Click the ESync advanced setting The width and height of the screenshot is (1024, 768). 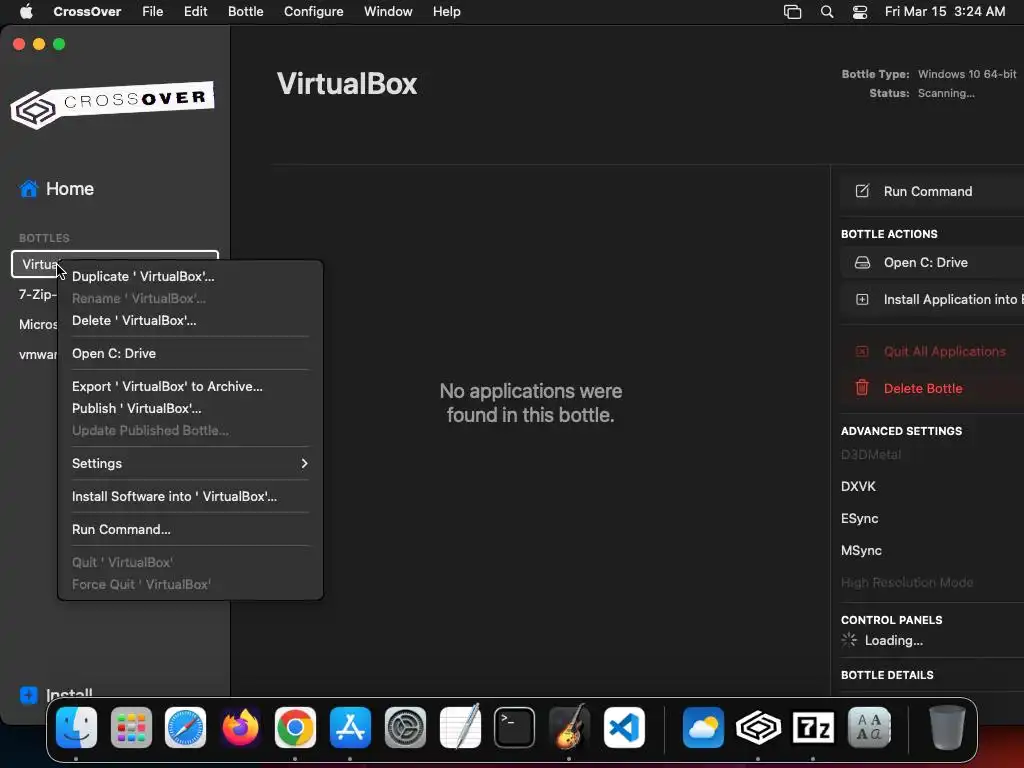[x=859, y=519]
